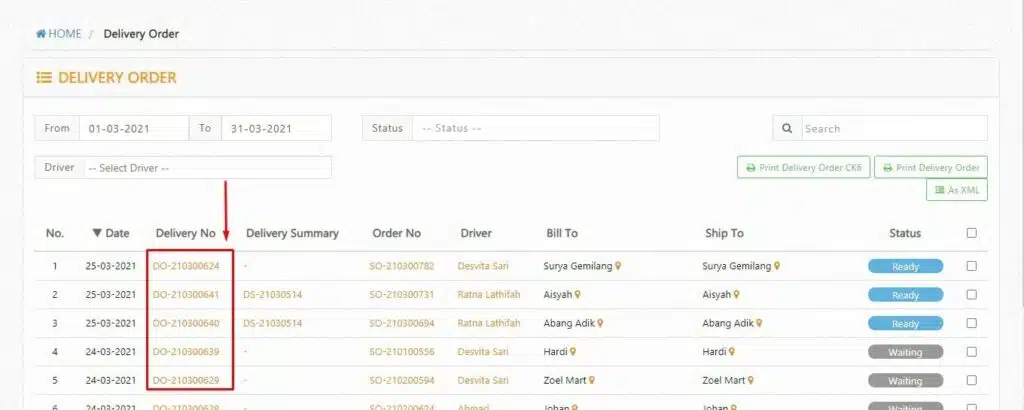Click the Print Delivery Order button
1024x410 pixels.
pos(931,168)
